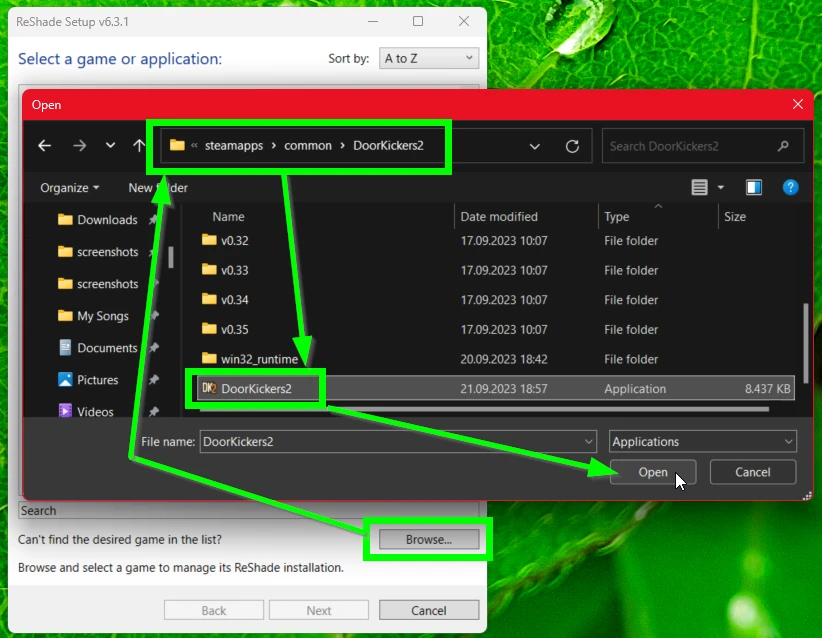822x638 pixels.
Task: Cancel the Open file dialog
Action: pos(753,472)
